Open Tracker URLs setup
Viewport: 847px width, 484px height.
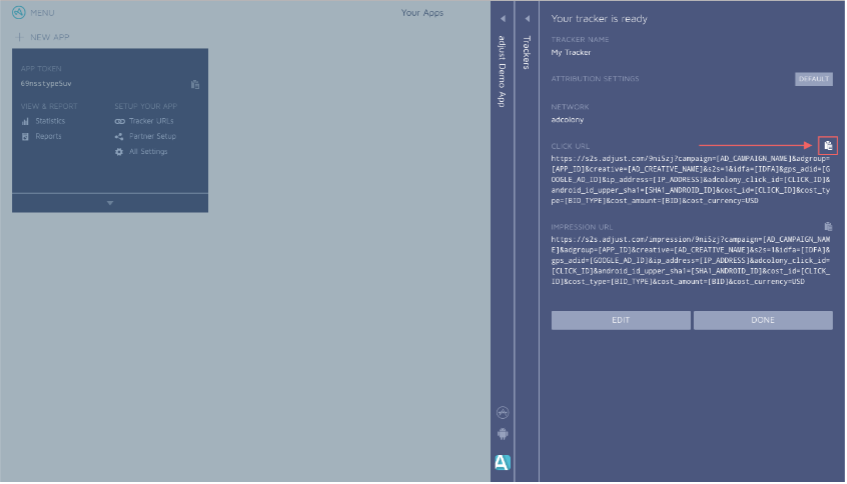click(x=150, y=121)
